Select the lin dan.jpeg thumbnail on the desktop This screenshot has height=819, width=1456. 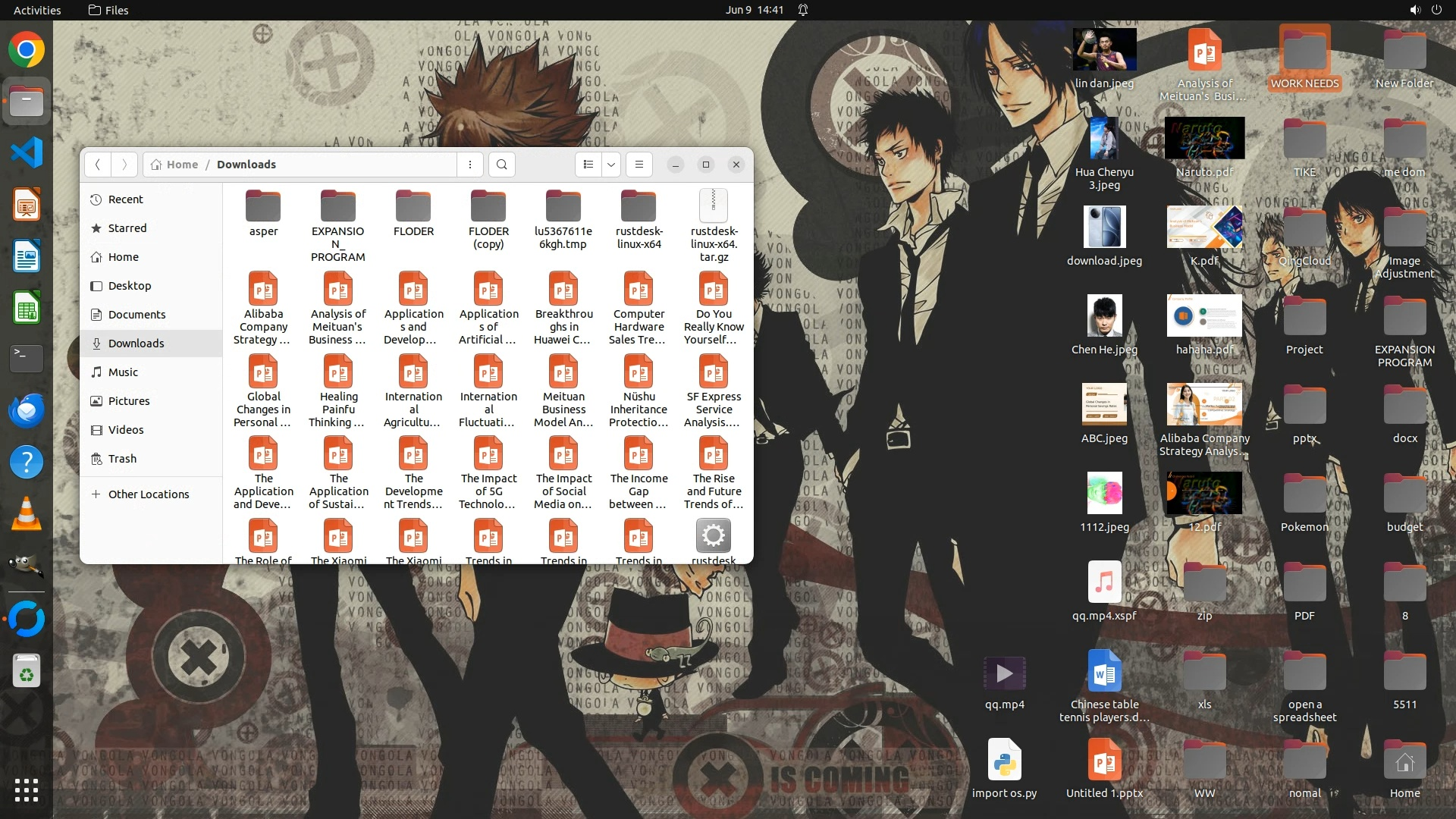[x=1104, y=50]
